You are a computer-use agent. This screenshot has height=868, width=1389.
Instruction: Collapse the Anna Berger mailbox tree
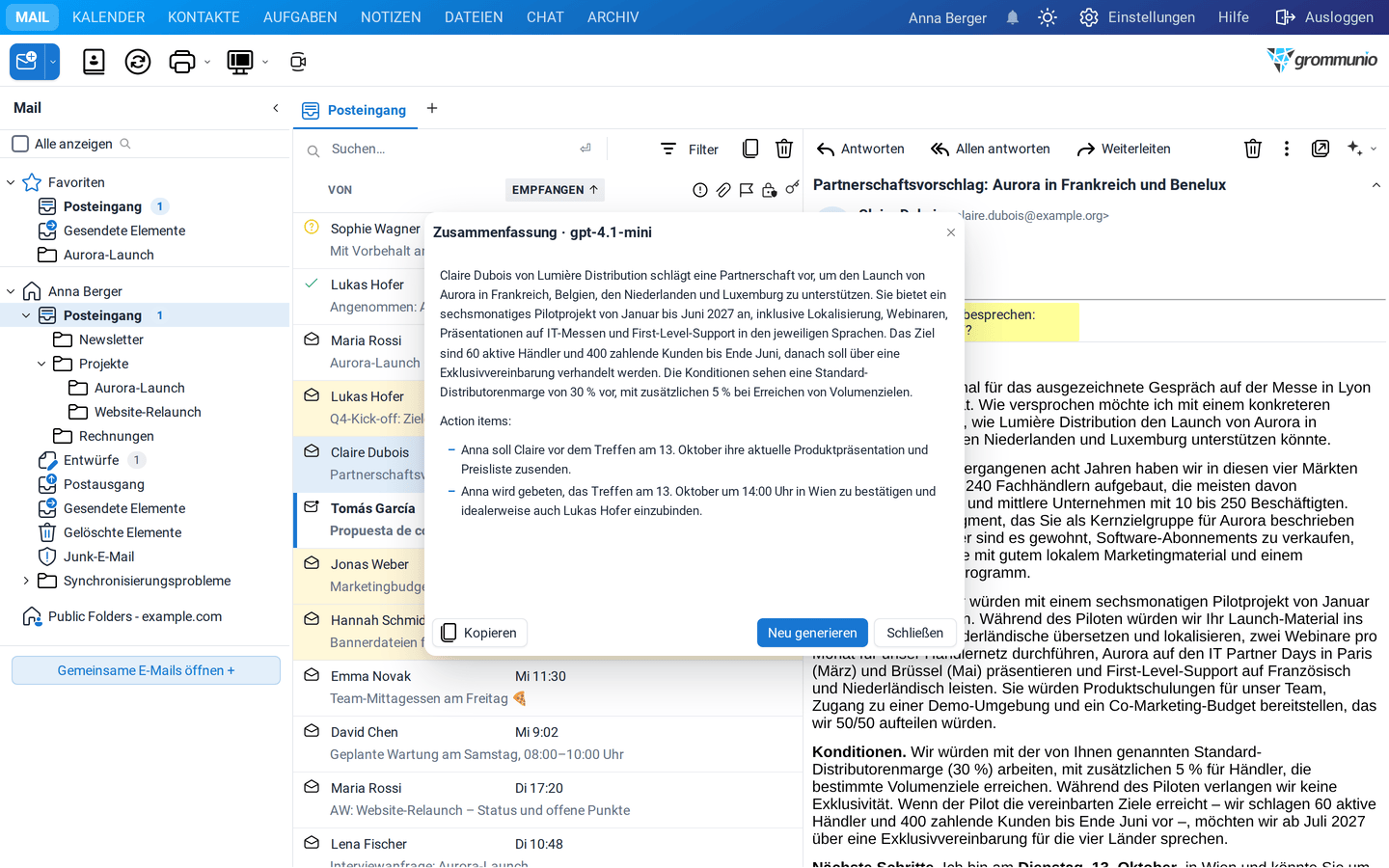[11, 291]
